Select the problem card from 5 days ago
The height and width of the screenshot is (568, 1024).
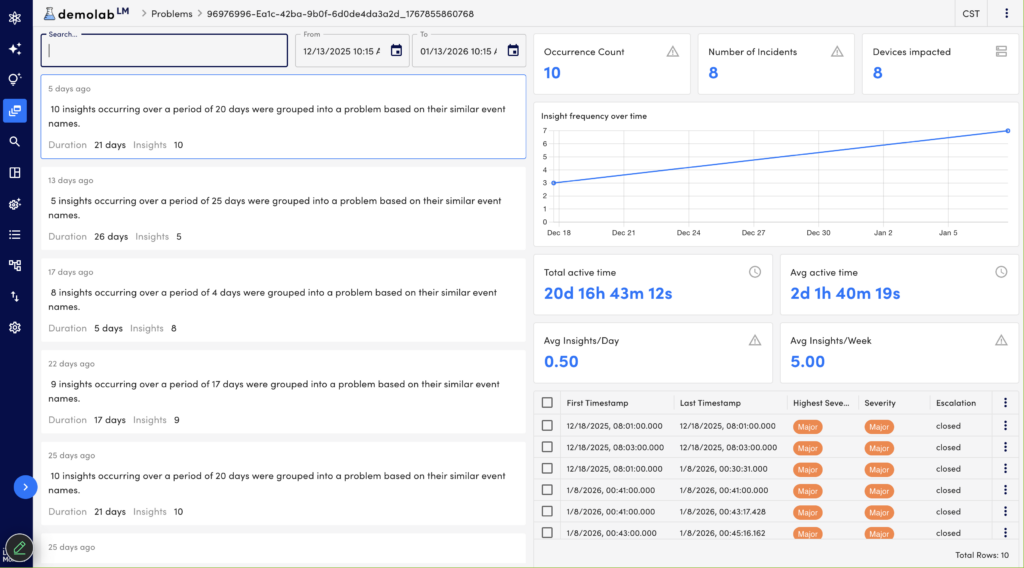pyautogui.click(x=283, y=116)
